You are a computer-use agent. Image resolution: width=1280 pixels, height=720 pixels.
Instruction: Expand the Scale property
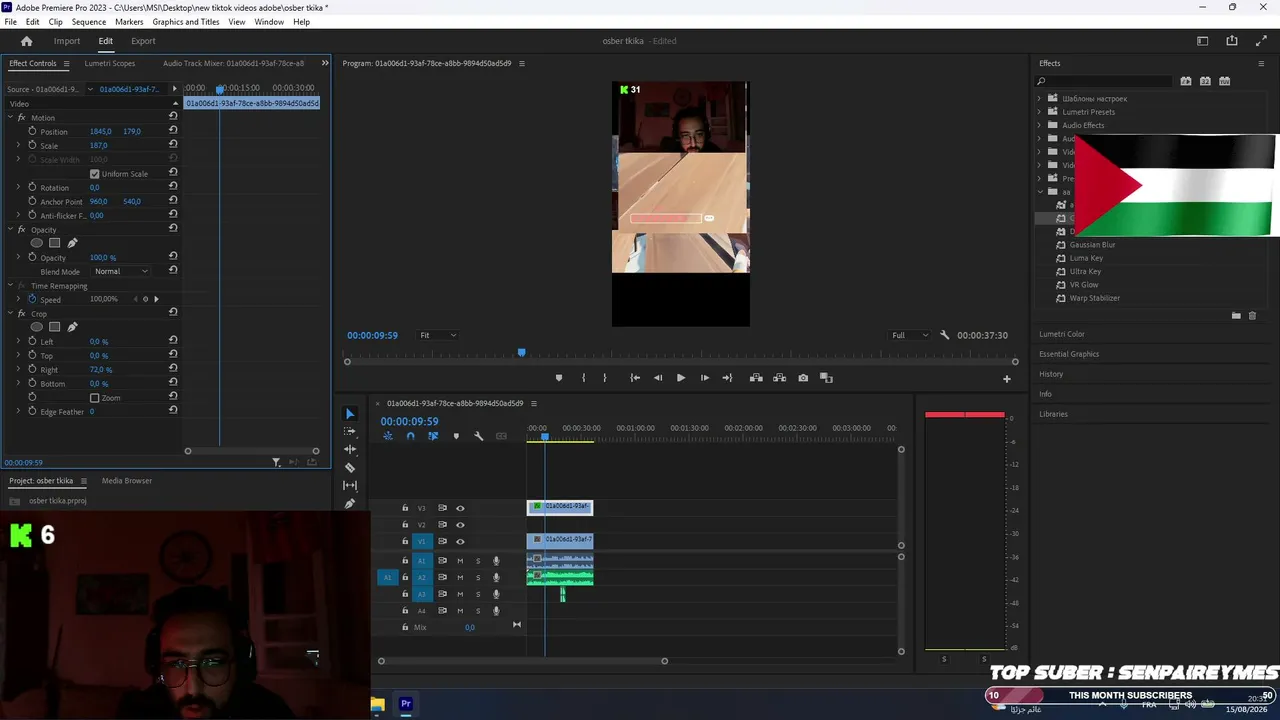[x=18, y=145]
